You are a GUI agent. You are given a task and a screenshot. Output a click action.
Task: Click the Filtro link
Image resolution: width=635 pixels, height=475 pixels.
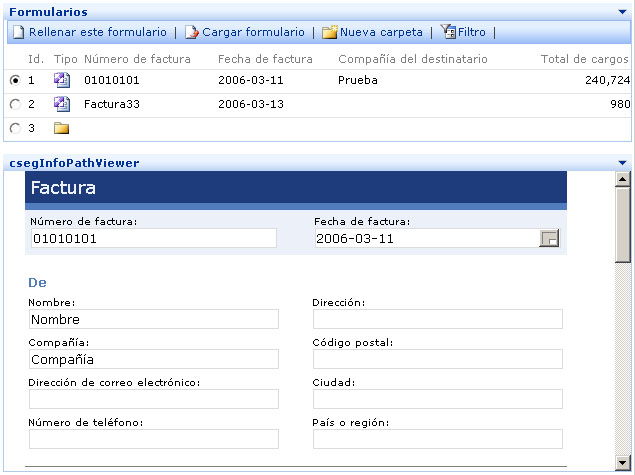click(x=471, y=32)
